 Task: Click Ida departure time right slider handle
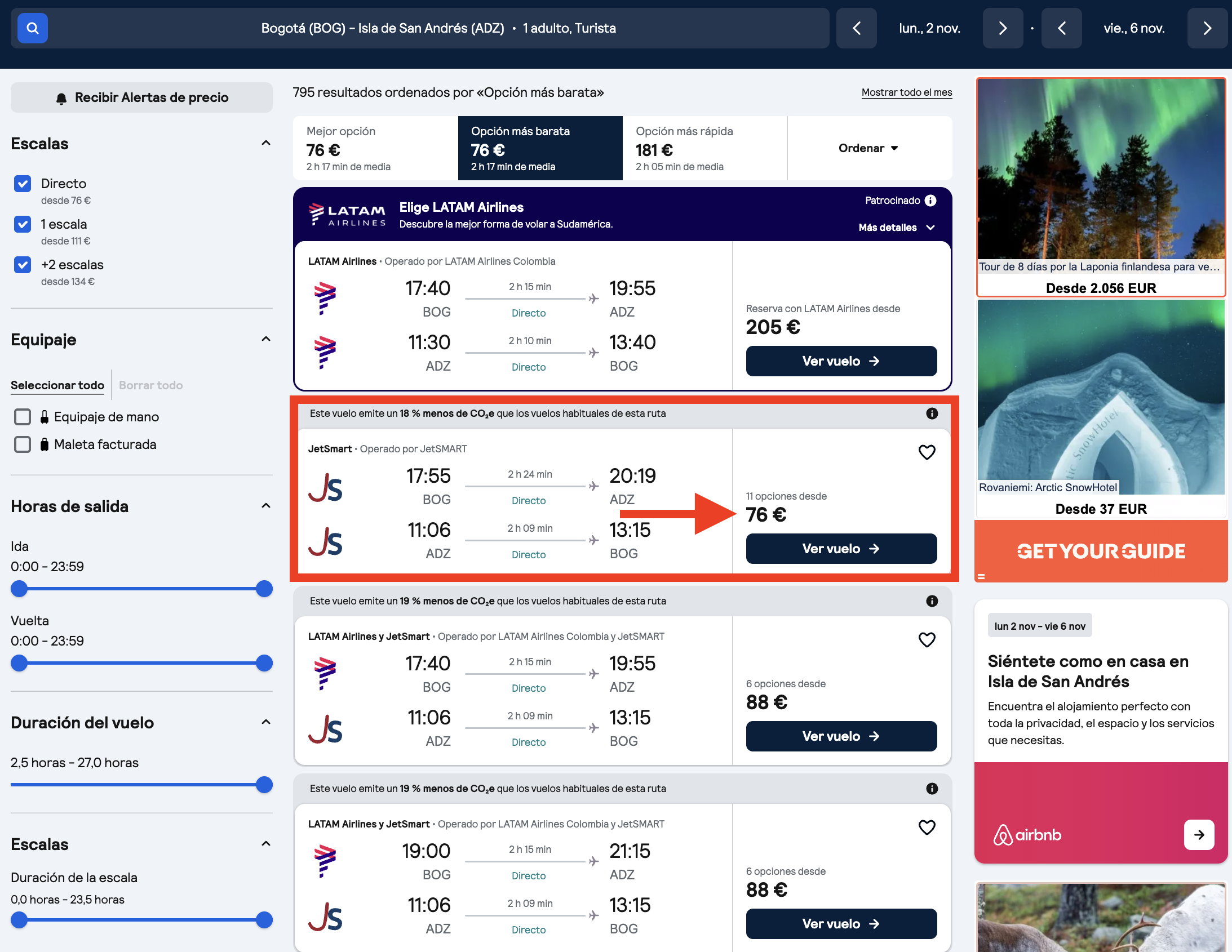(x=264, y=589)
